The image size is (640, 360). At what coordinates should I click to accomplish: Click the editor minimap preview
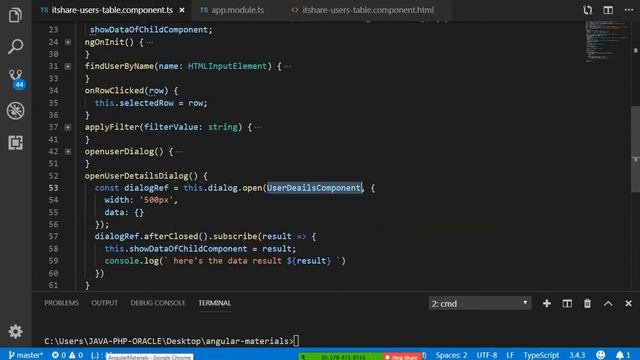pos(607,41)
